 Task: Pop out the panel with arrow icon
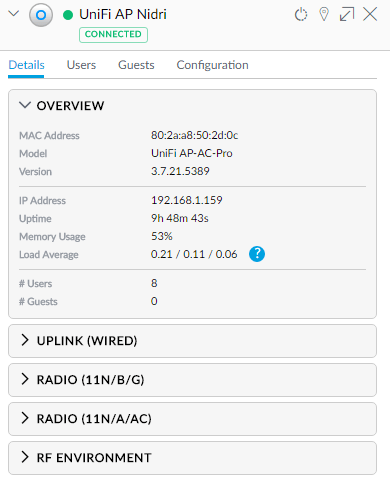(347, 14)
